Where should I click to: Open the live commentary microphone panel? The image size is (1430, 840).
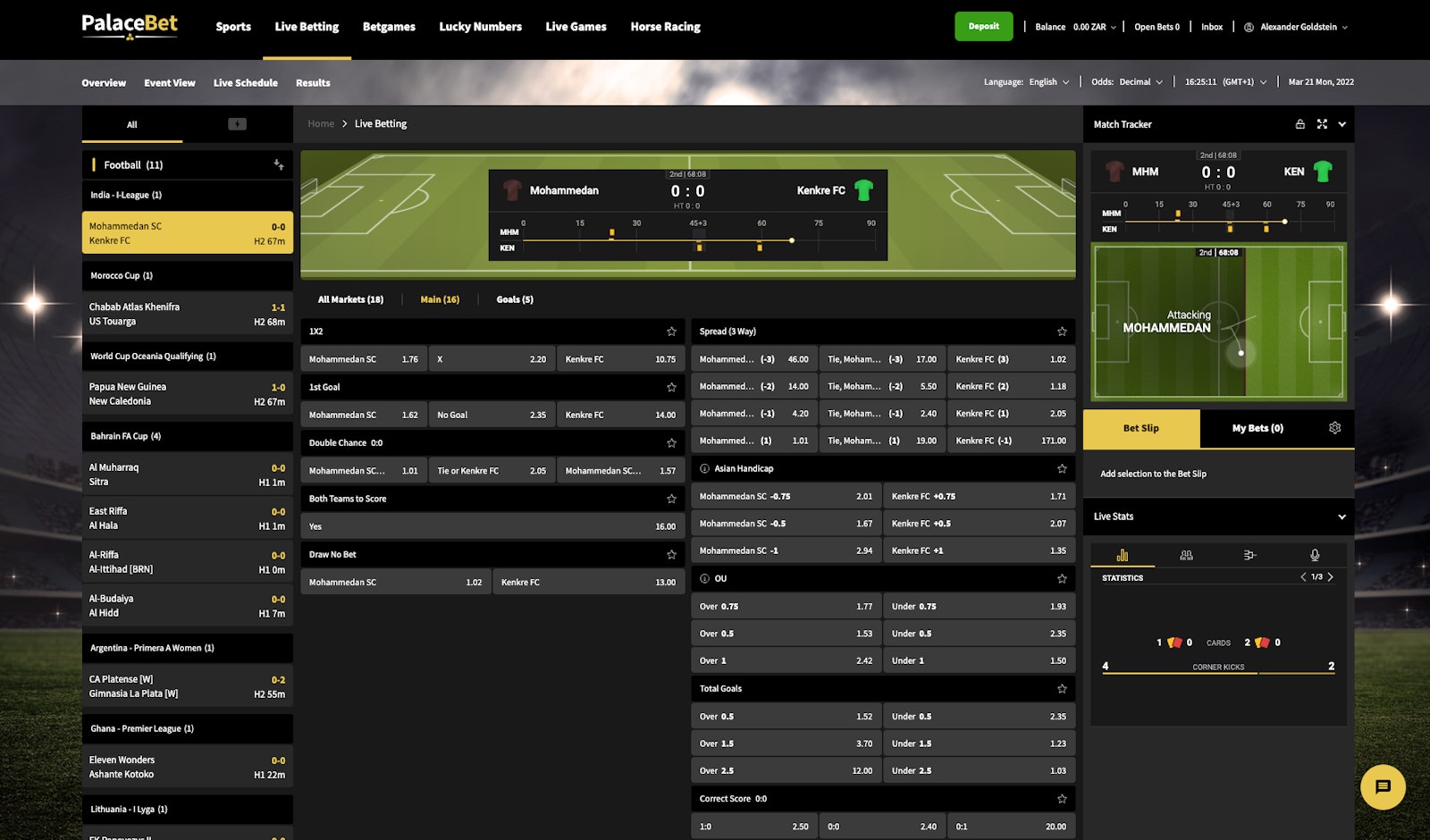click(1315, 556)
